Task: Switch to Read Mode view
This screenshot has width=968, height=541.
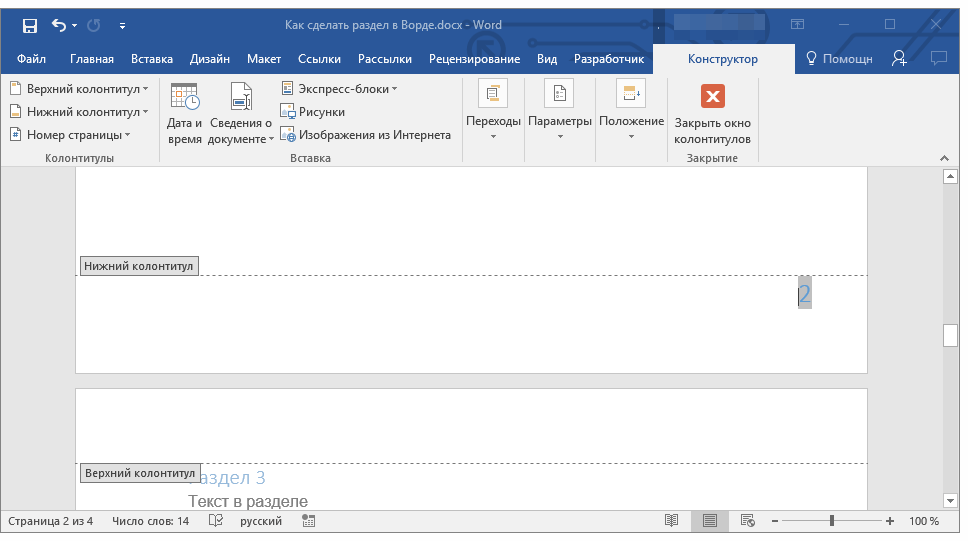Action: tap(672, 521)
